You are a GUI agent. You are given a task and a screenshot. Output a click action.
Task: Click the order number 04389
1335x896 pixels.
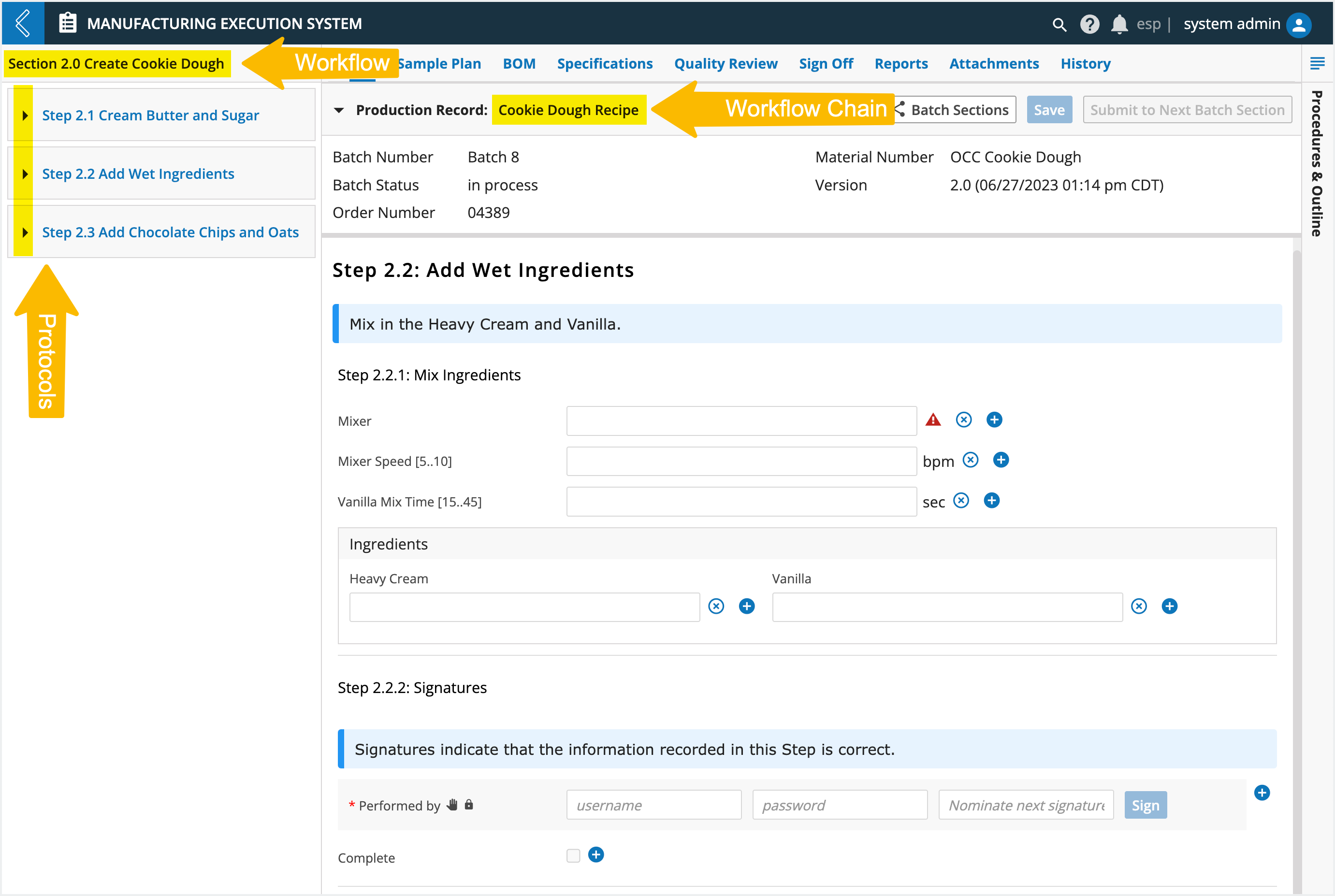pyautogui.click(x=489, y=213)
